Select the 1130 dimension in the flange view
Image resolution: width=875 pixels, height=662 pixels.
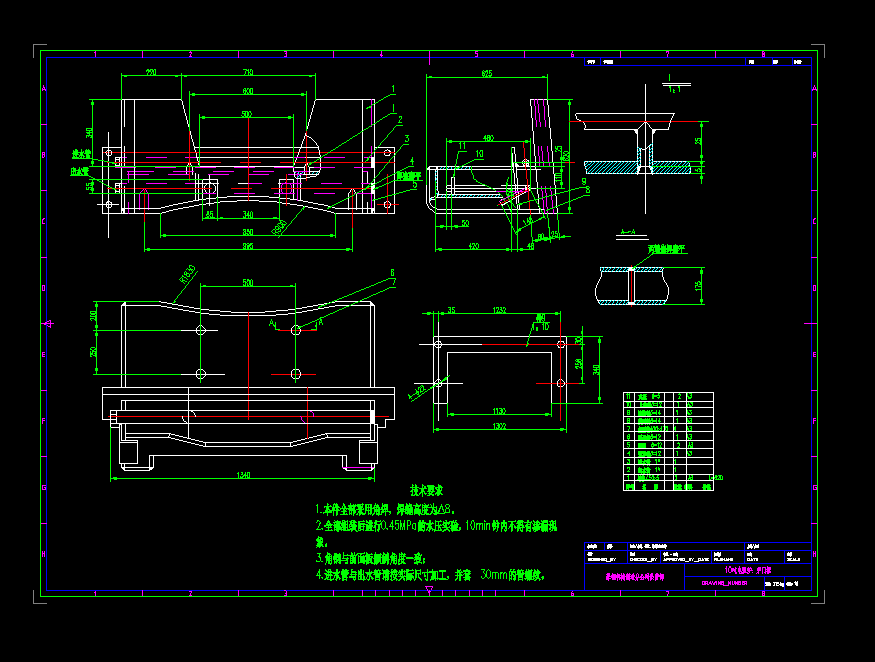[x=499, y=411]
